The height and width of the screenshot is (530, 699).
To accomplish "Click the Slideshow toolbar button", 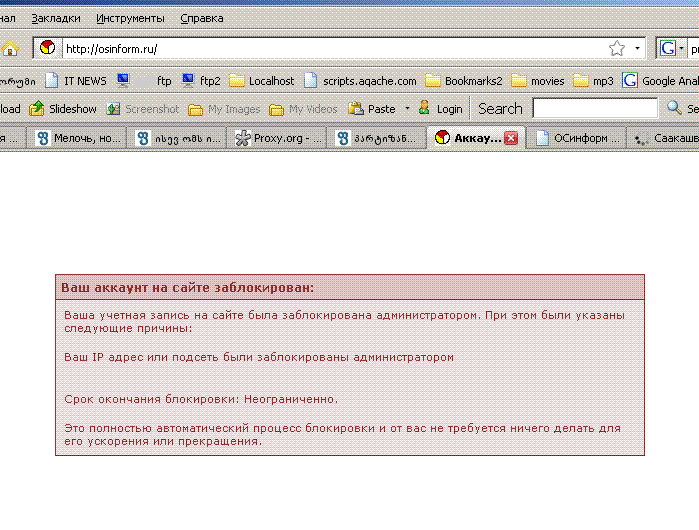I will (62, 109).
